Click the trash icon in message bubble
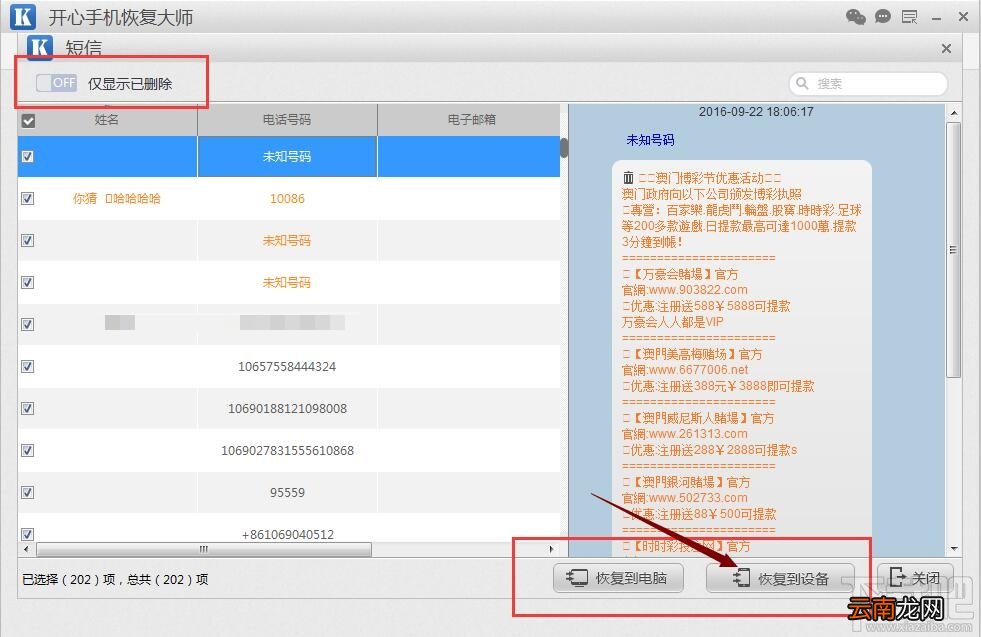Image resolution: width=981 pixels, height=637 pixels. tap(628, 178)
